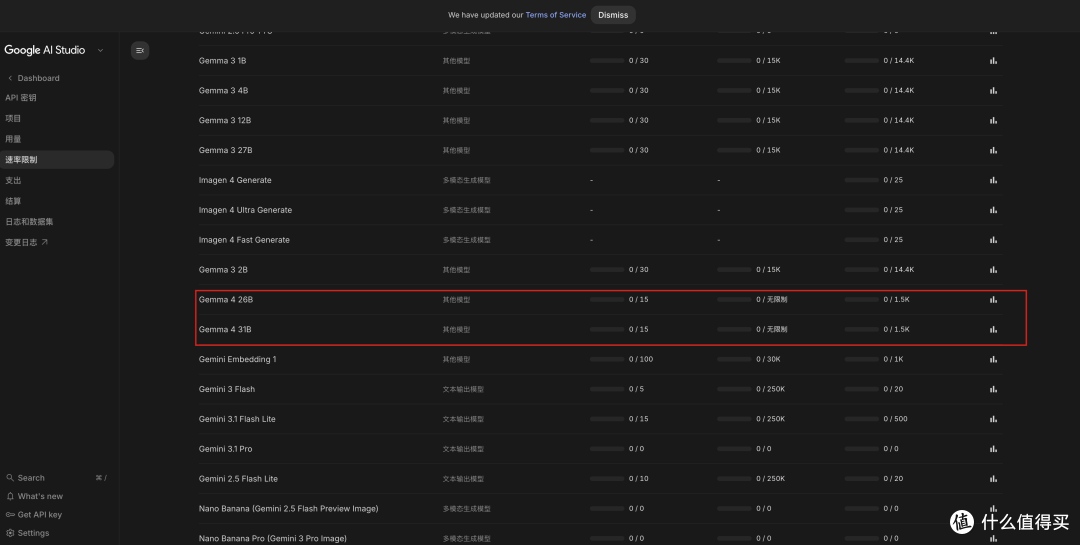Click the Gemini 2.5 Flash Lite model name

238,479
